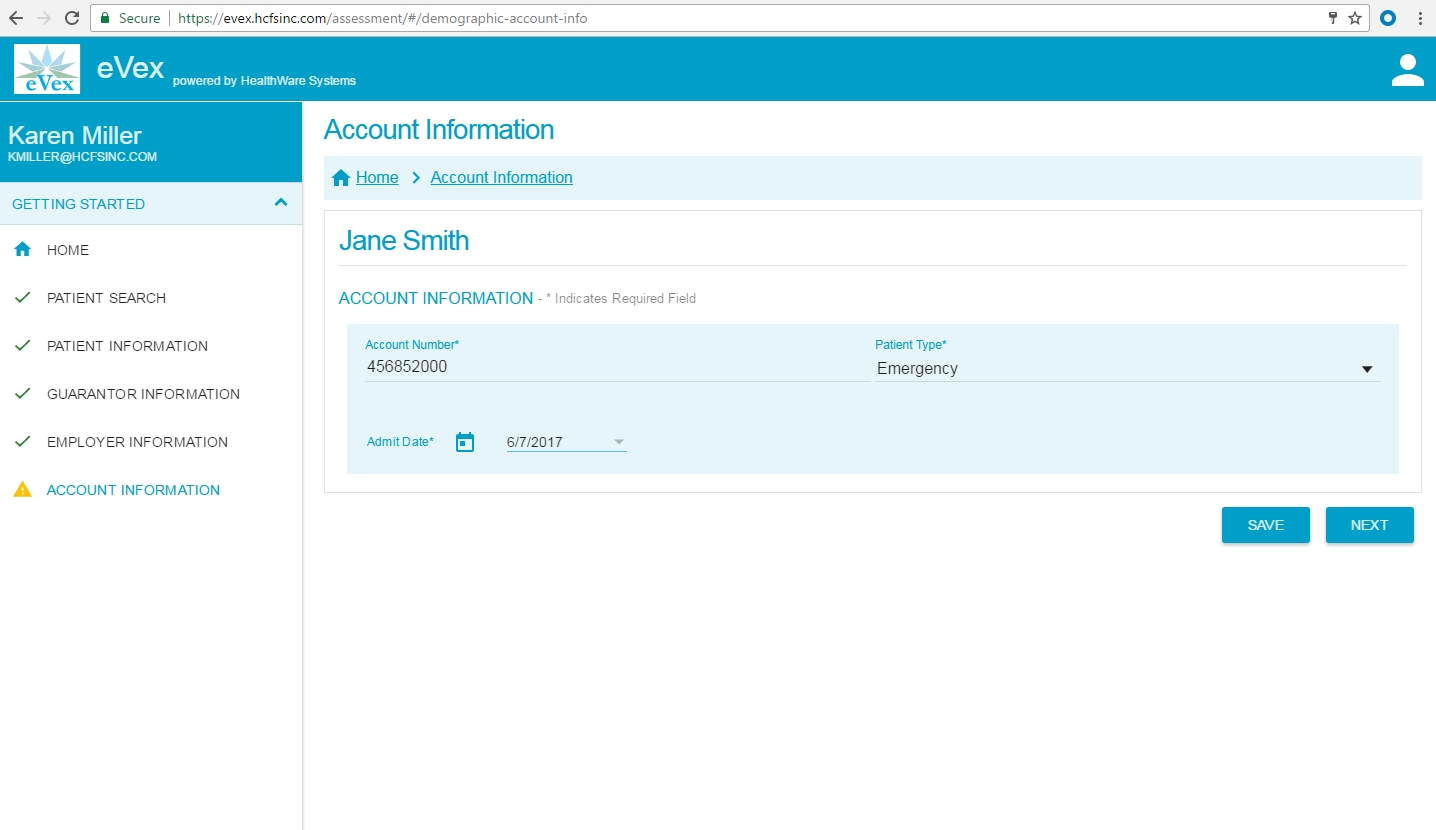
Task: Bookmark page with star icon
Action: (1355, 18)
